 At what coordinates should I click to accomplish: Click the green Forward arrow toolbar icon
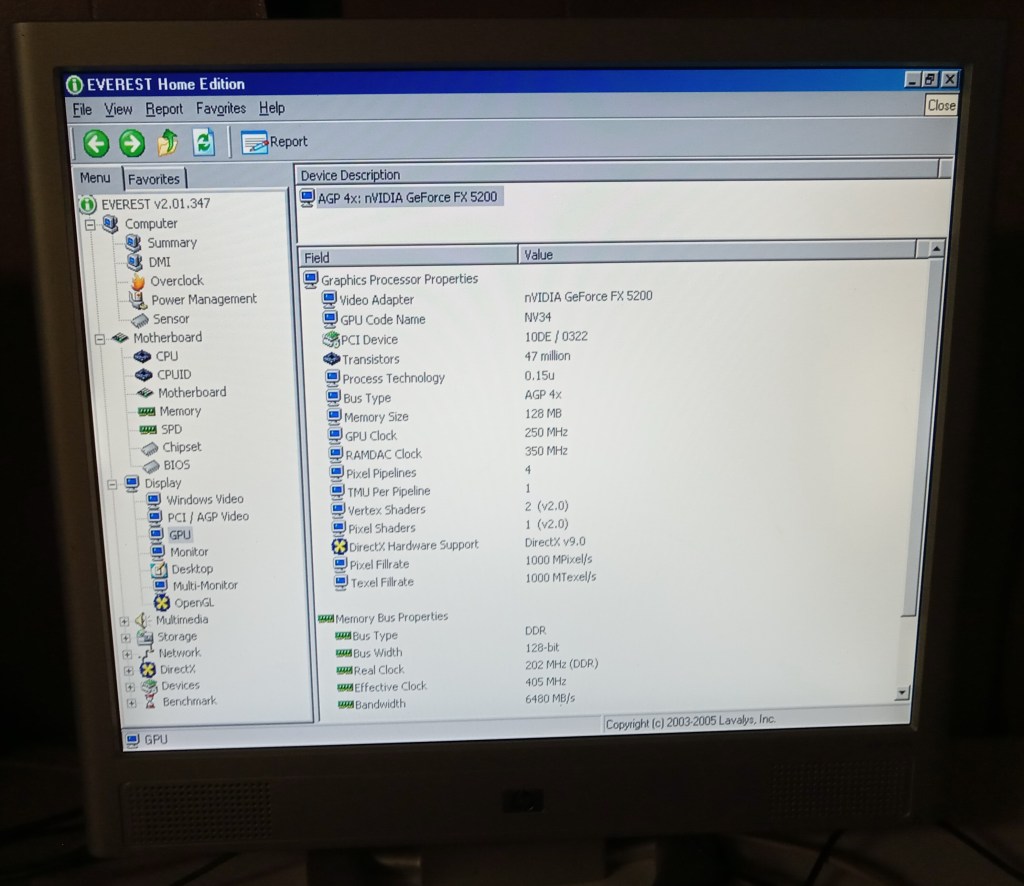tap(132, 143)
